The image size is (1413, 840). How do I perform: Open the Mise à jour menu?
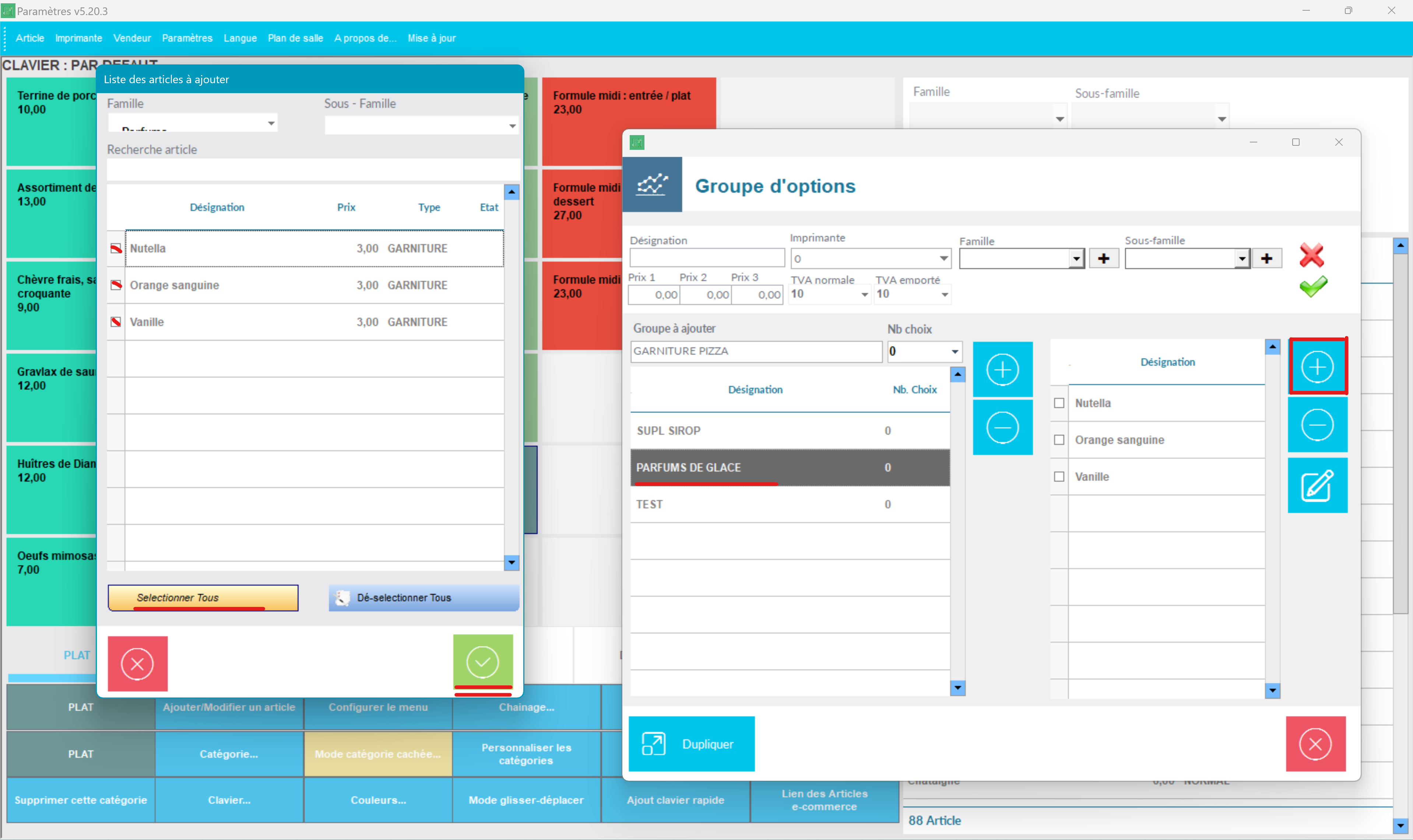pyautogui.click(x=431, y=38)
